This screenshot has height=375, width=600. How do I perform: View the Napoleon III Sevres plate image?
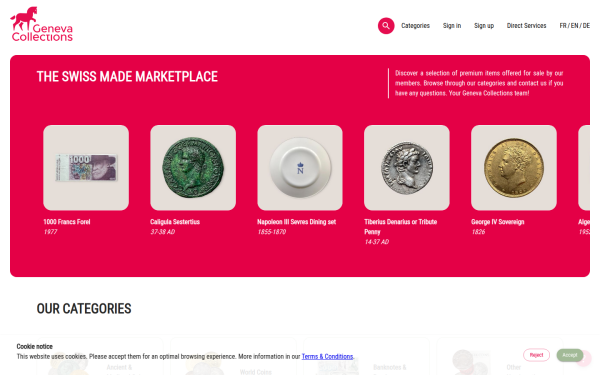tap(300, 168)
